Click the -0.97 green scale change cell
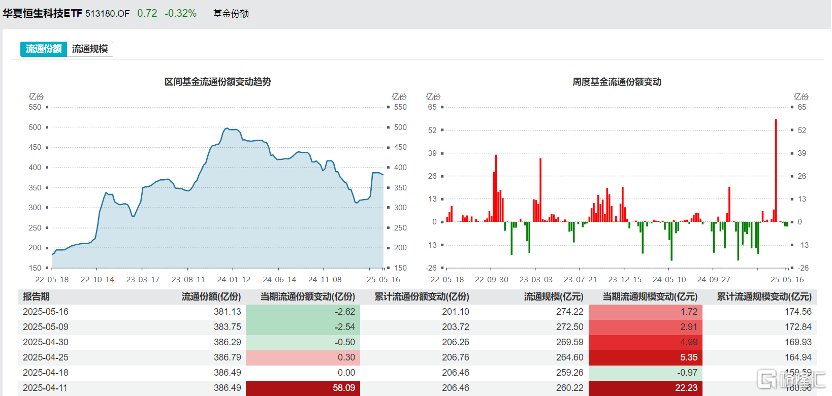832x396 pixels. pyautogui.click(x=645, y=373)
